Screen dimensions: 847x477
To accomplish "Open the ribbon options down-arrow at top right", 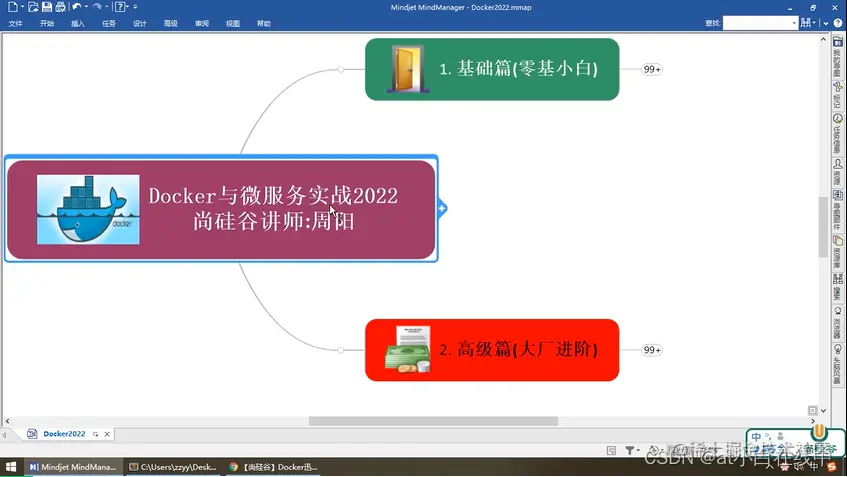I will pyautogui.click(x=826, y=23).
